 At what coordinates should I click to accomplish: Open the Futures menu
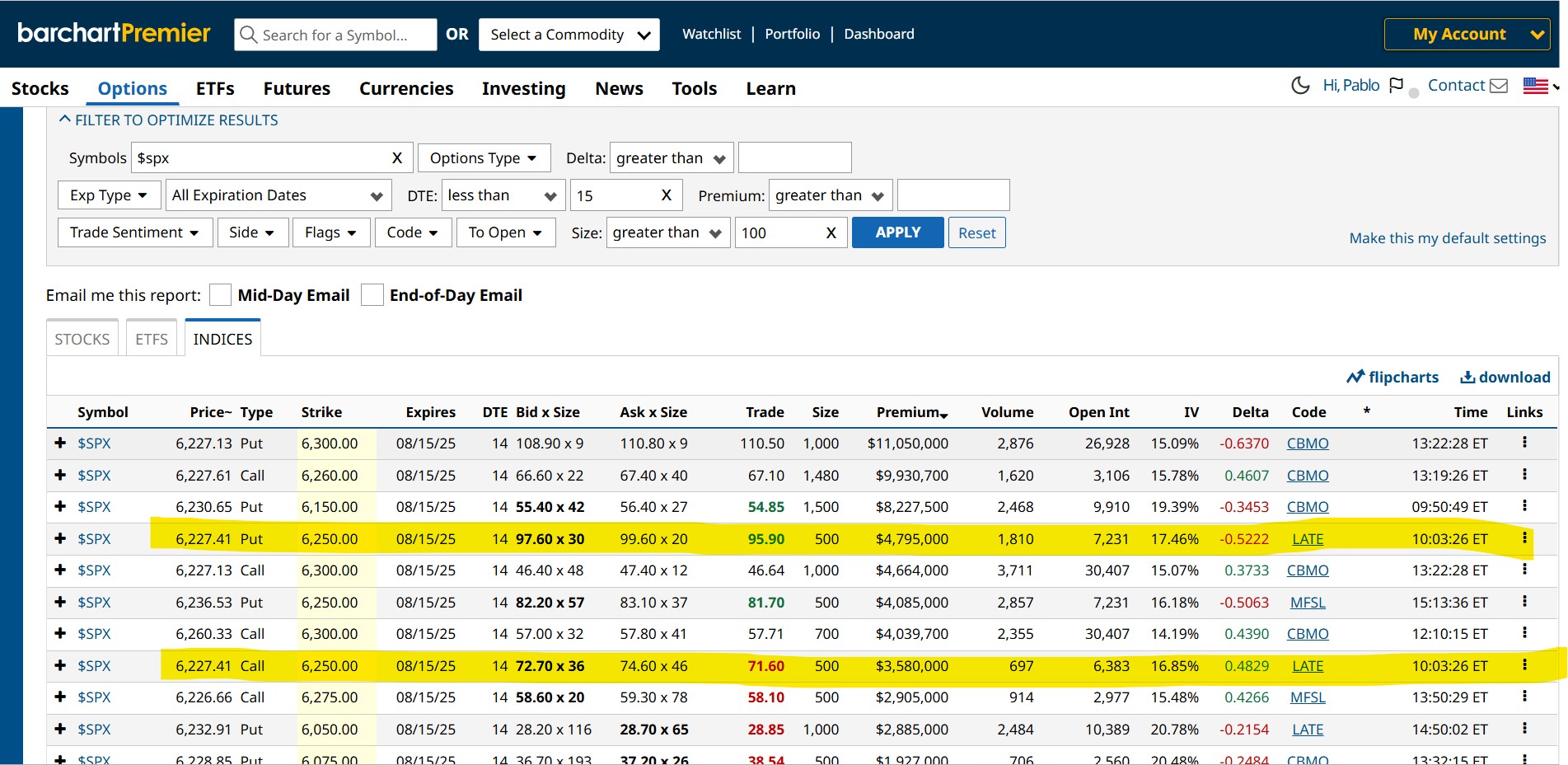pyautogui.click(x=297, y=89)
